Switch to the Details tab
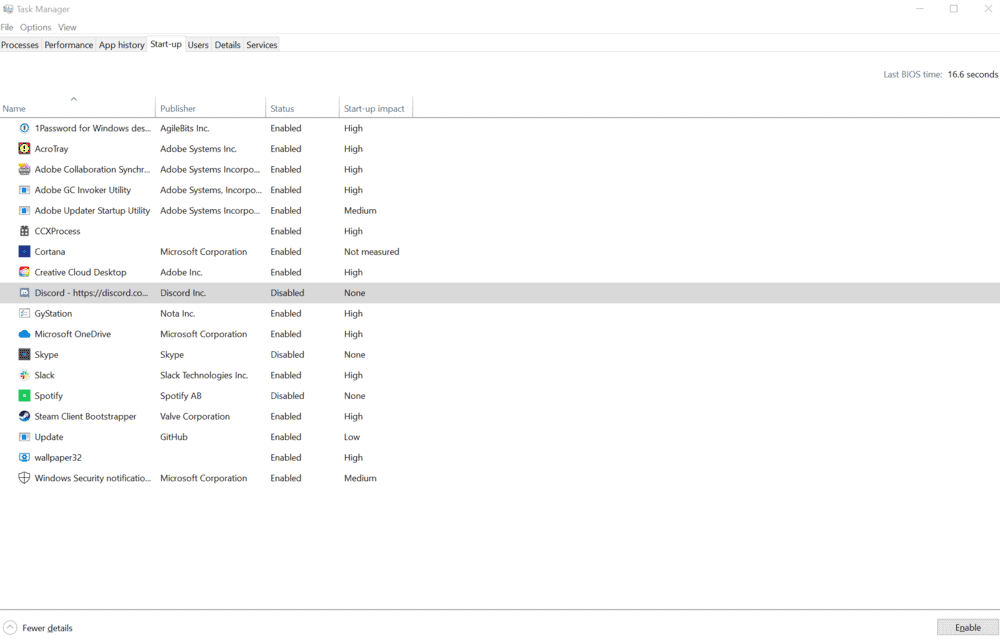The width and height of the screenshot is (1000, 639). (227, 45)
